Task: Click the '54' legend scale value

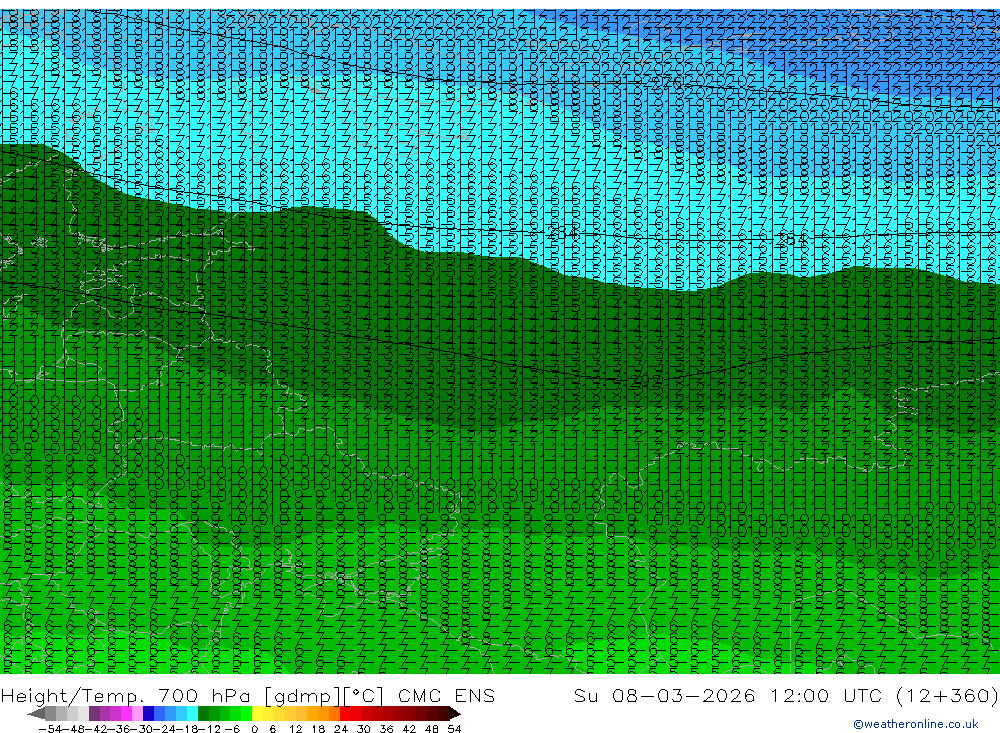Action: tap(454, 729)
